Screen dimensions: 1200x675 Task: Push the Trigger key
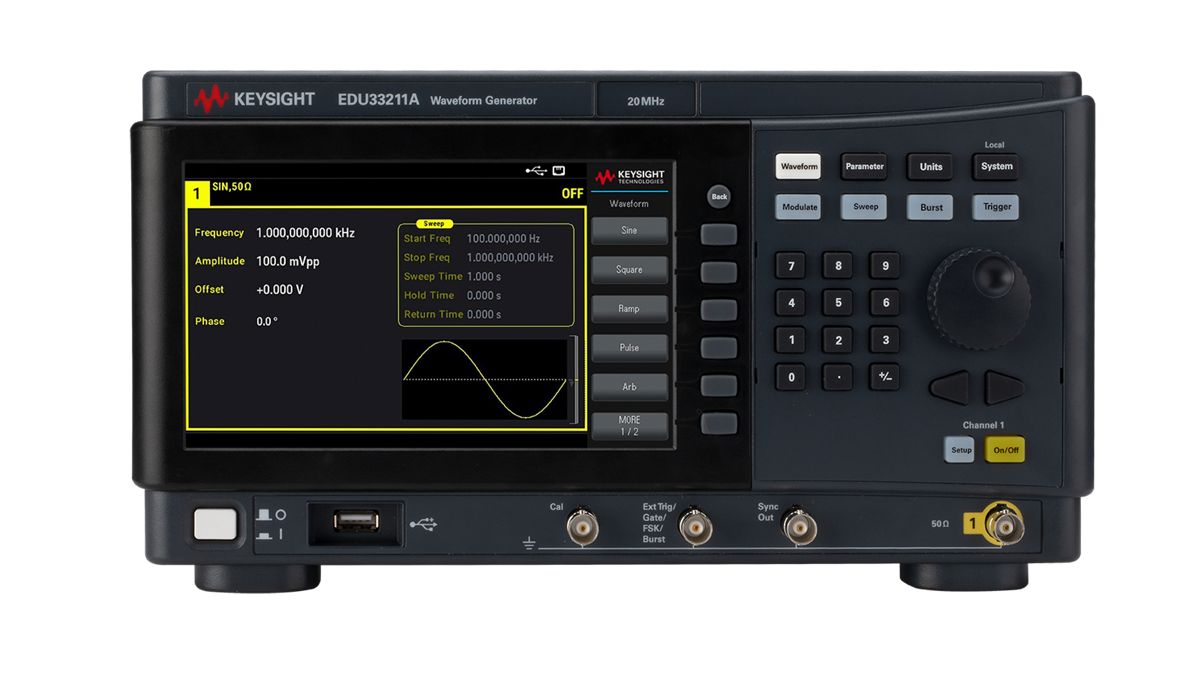point(996,207)
